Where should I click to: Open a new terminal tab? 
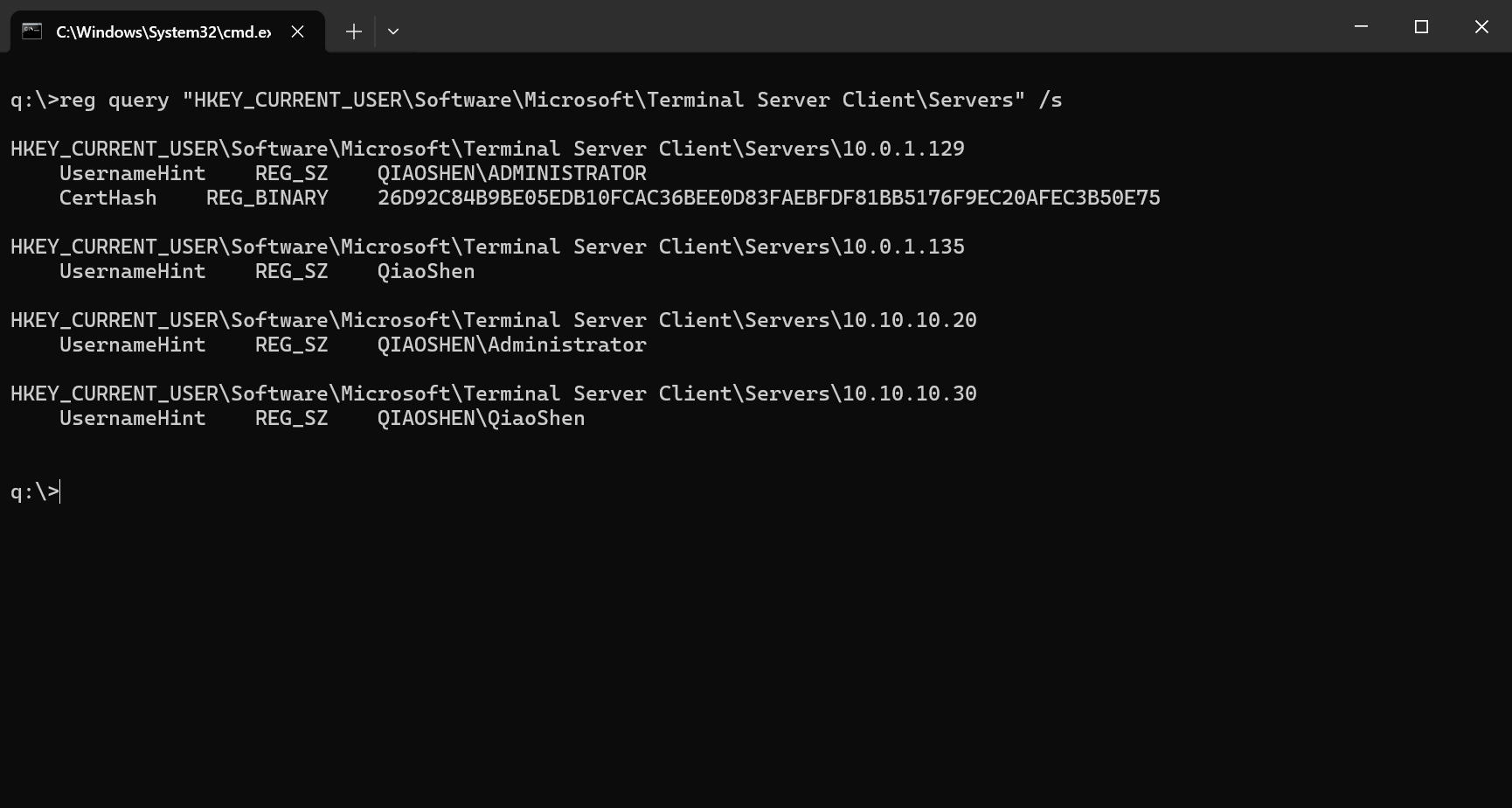(x=353, y=31)
